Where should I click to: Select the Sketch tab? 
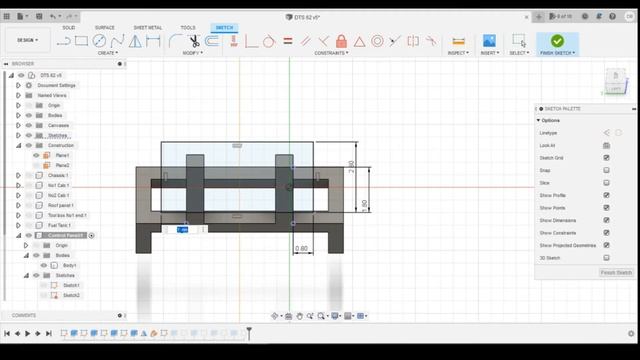pyautogui.click(x=224, y=27)
